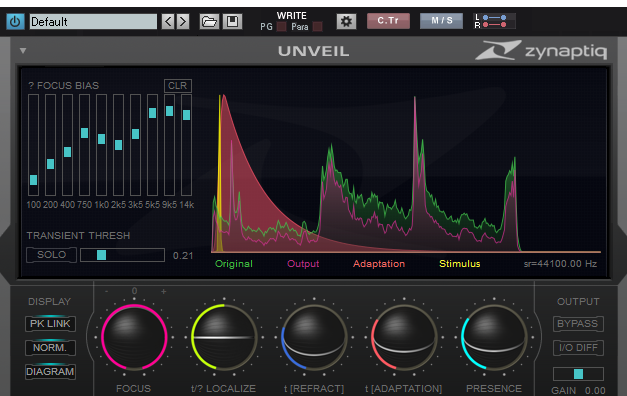Toggle the DIAGRAM display button
Viewport: 627px width, 396px height.
pyautogui.click(x=50, y=372)
